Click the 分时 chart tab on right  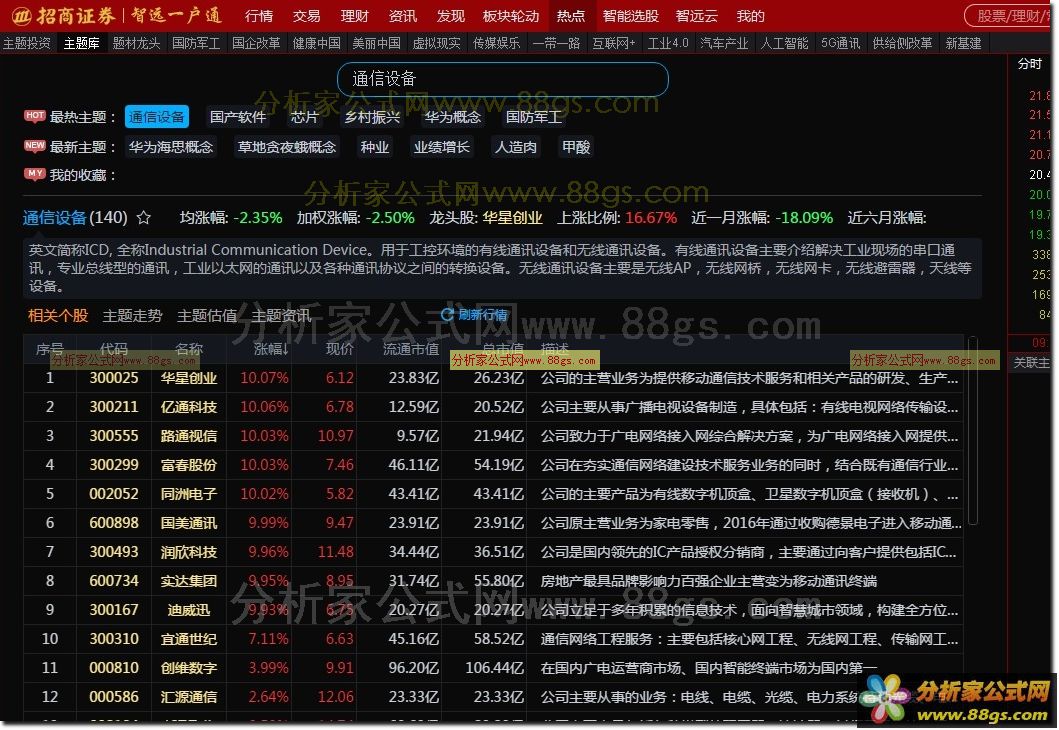(1029, 63)
